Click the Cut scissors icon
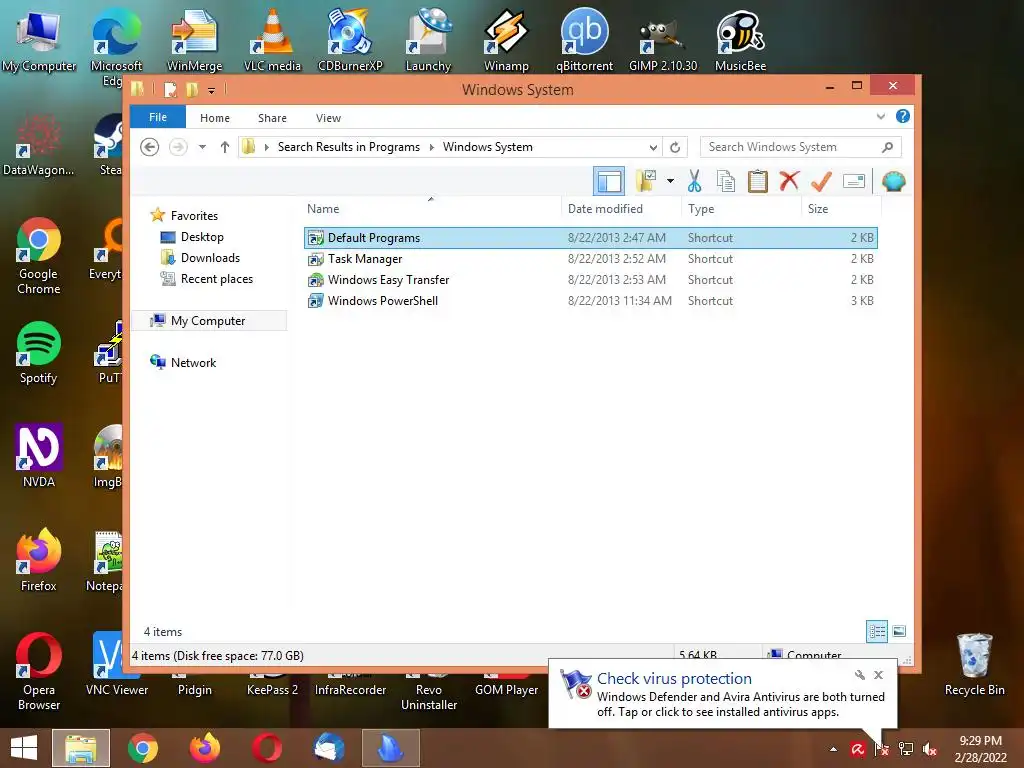This screenshot has height=768, width=1024. (x=694, y=181)
